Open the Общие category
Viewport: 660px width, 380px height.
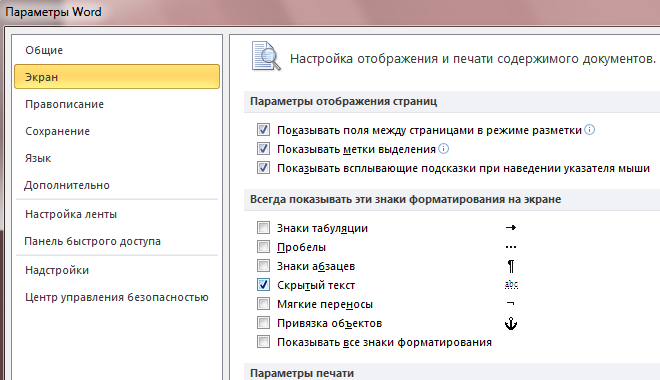pos(117,50)
